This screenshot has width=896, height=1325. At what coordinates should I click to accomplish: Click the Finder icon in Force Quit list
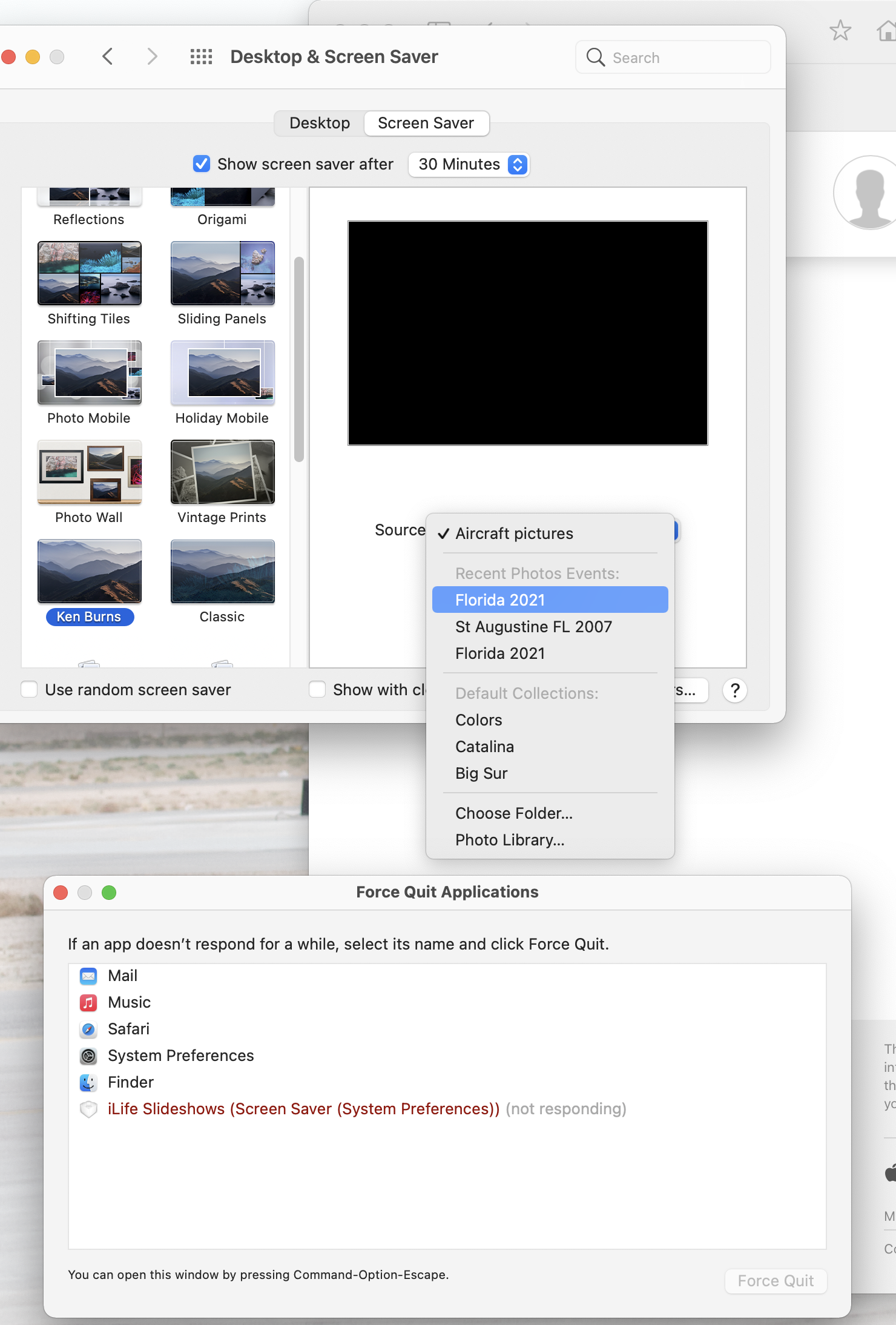(88, 1082)
